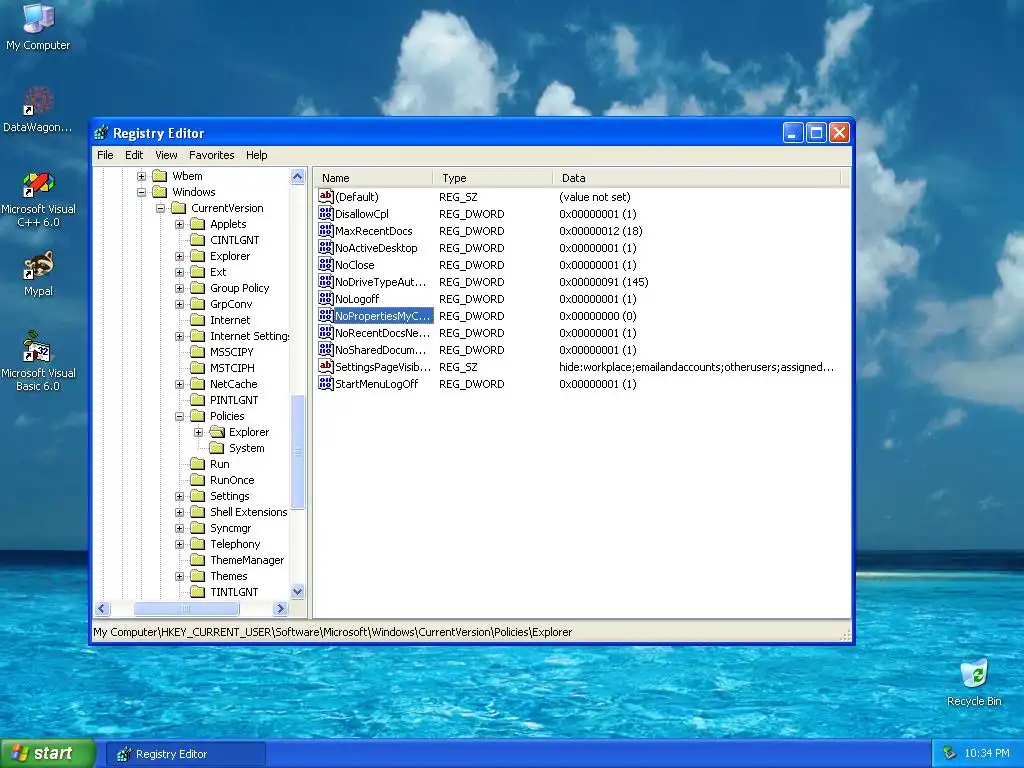Expand the Shell Extensions tree node
1024x768 pixels.
[180, 512]
